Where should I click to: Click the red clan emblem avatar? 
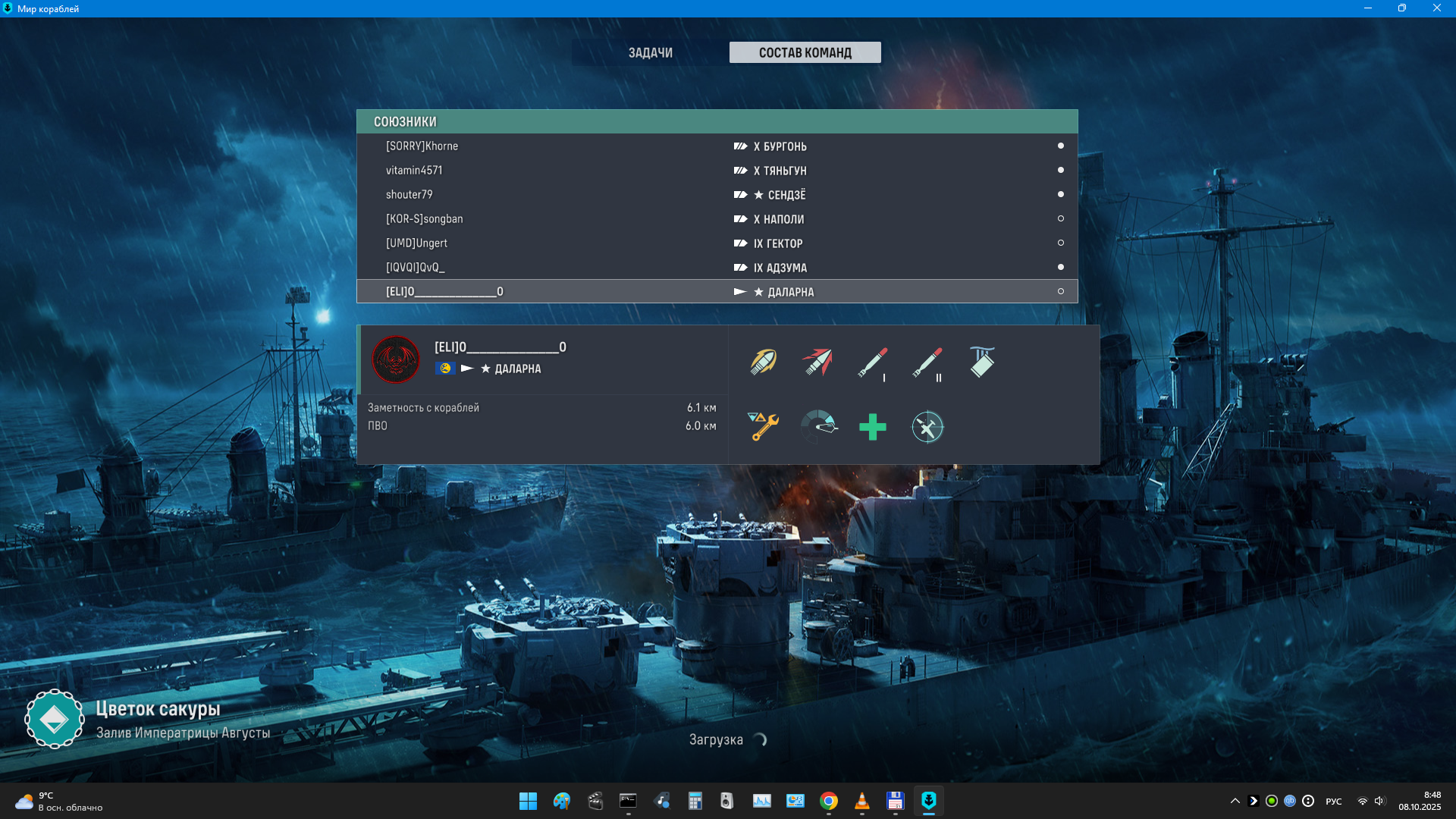tap(395, 359)
